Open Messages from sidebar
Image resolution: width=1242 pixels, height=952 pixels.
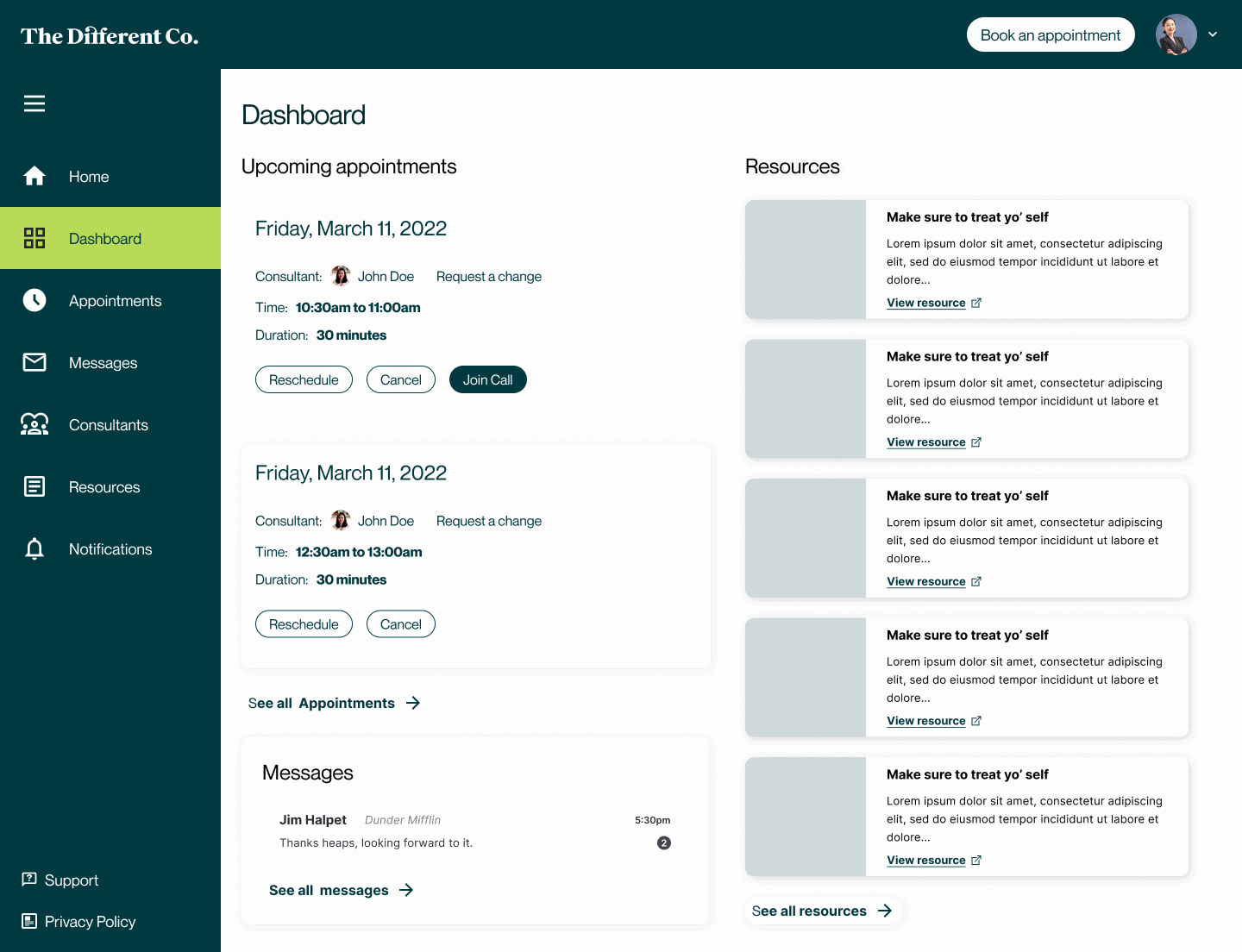(110, 362)
